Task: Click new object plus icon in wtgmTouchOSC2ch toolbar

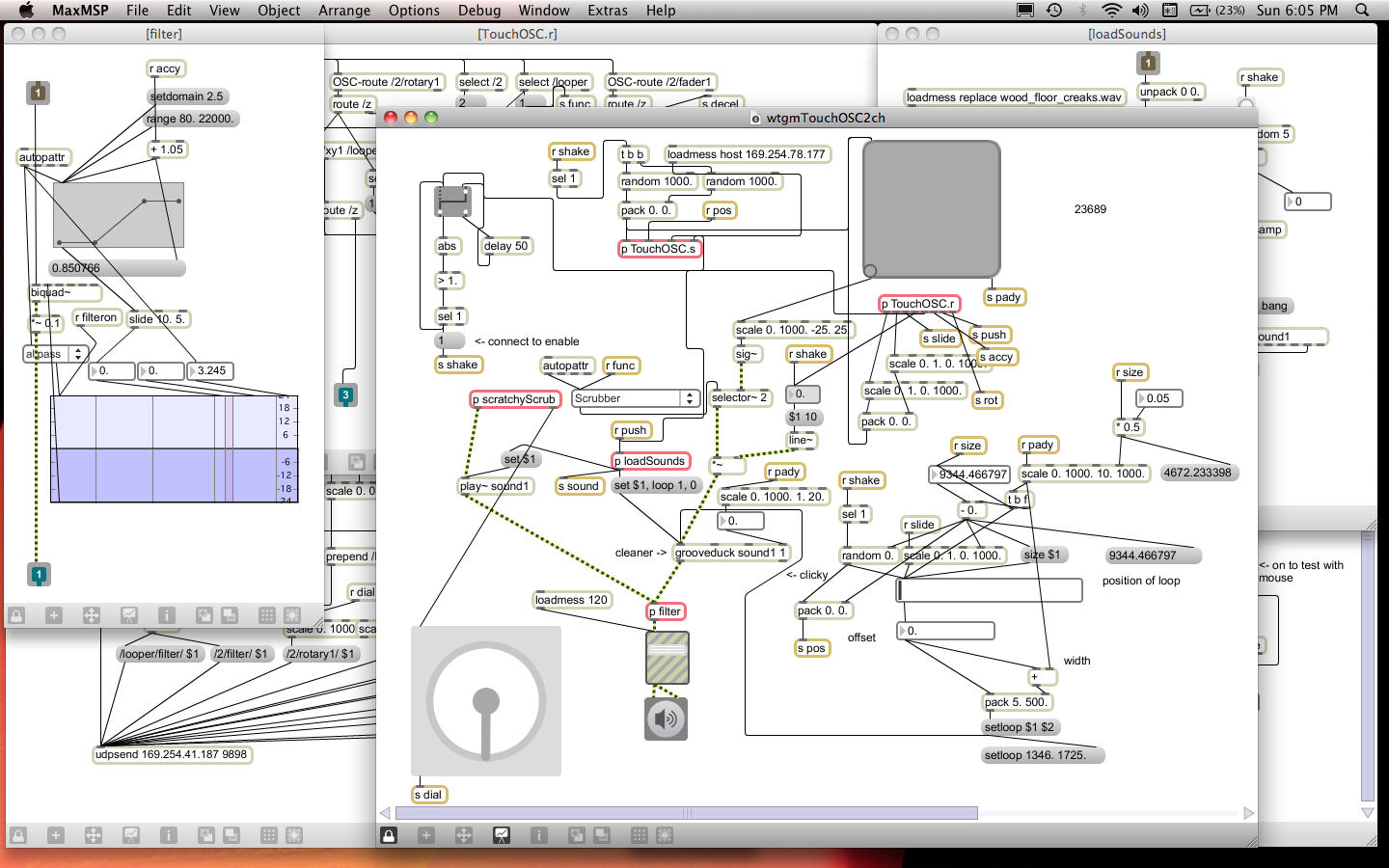Action: coord(425,835)
